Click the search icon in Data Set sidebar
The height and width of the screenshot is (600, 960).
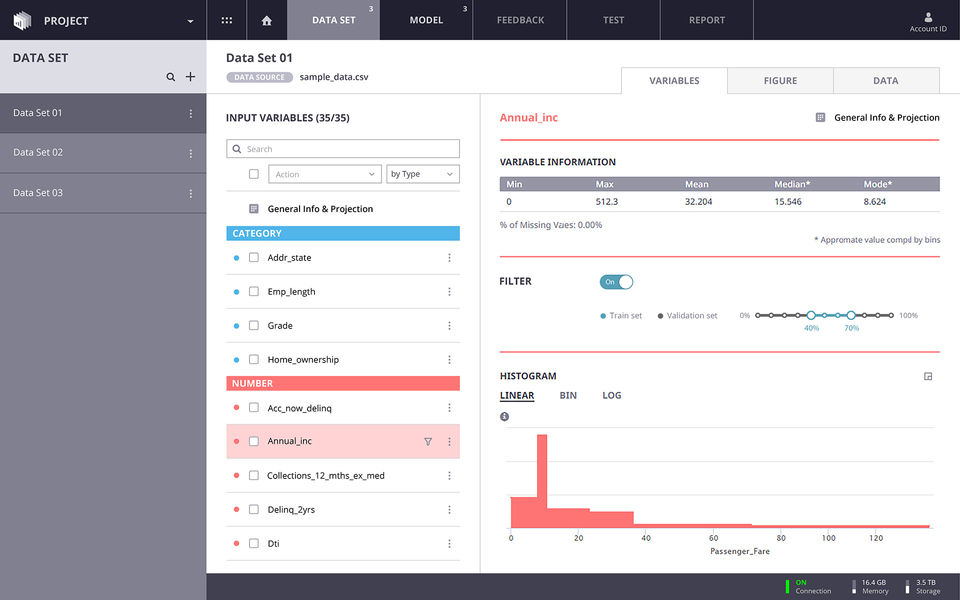click(171, 77)
